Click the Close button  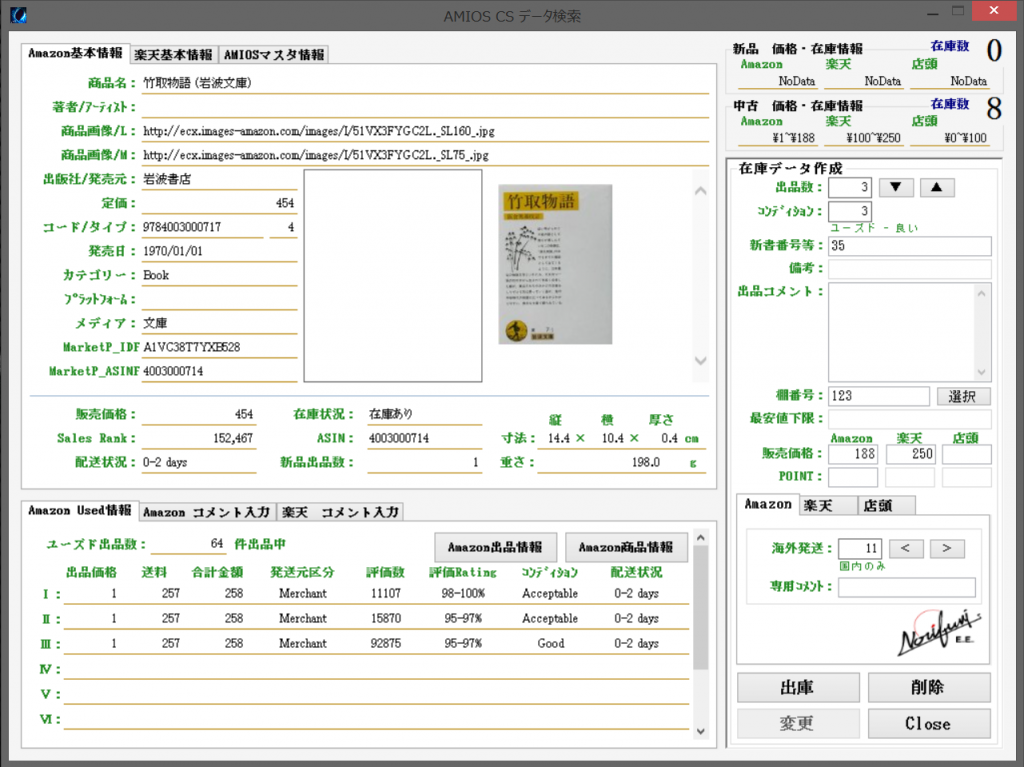[x=929, y=723]
